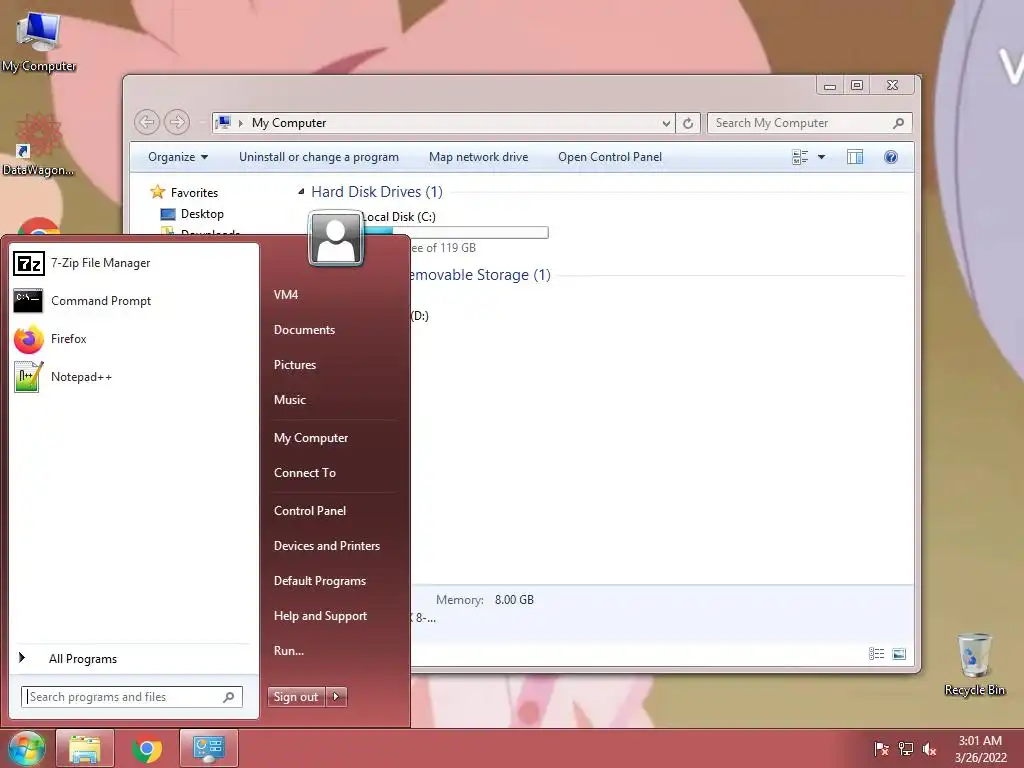
Task: Open Music from Start menu
Action: tap(290, 400)
